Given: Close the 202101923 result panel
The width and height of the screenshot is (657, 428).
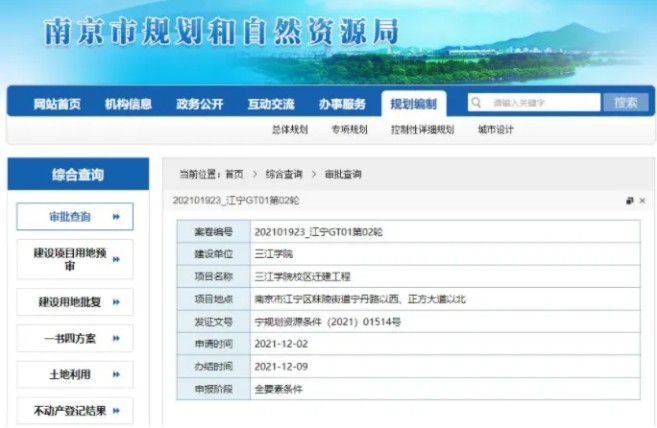Looking at the screenshot, I should click(642, 201).
